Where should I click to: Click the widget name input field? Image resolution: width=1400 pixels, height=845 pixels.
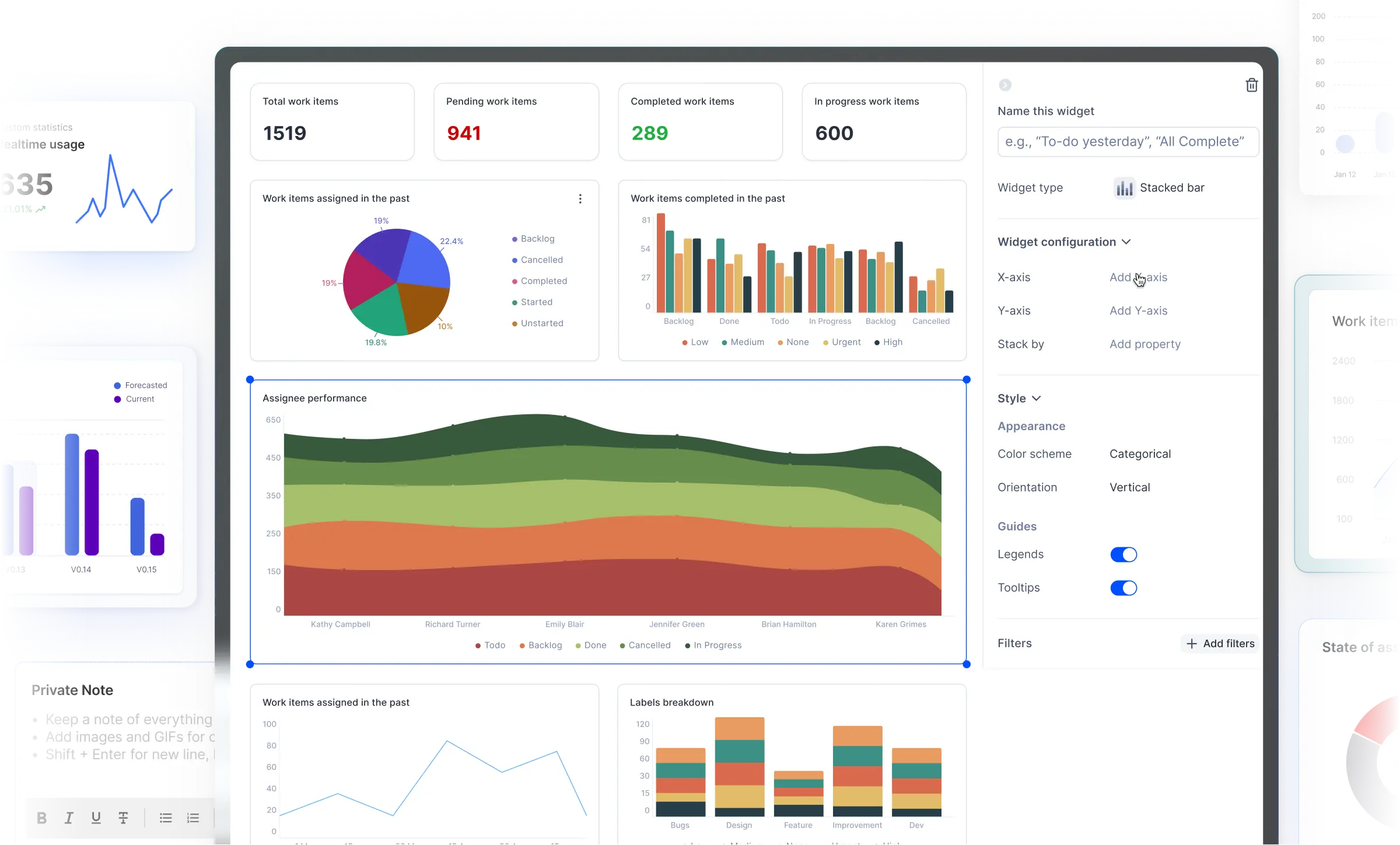(1128, 142)
